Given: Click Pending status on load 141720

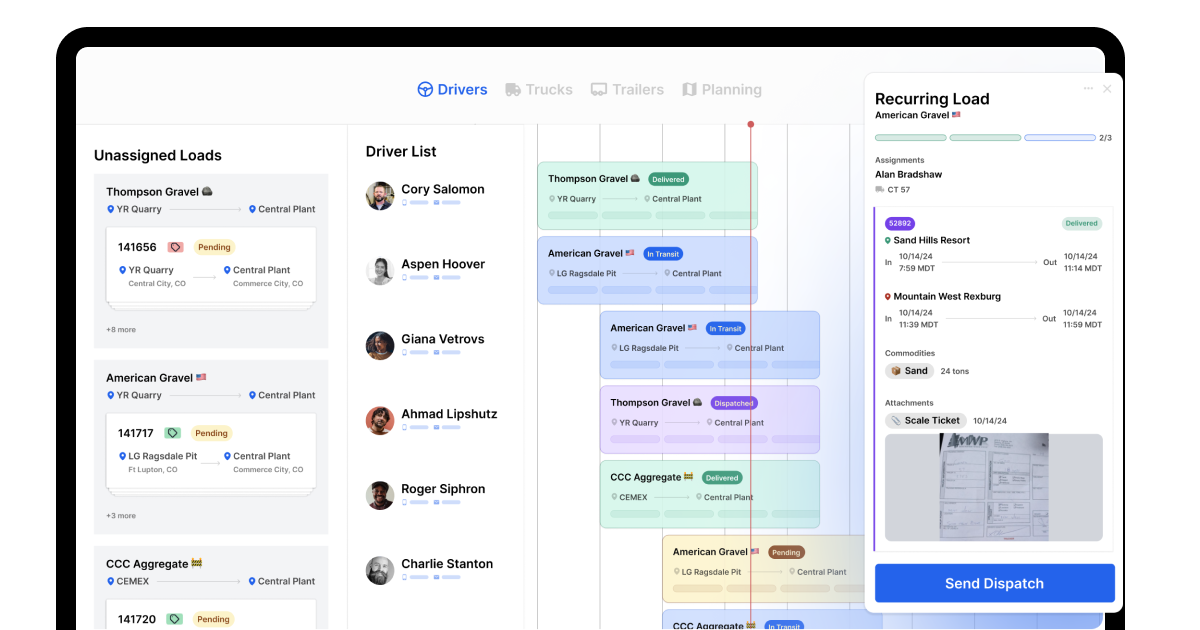Looking at the screenshot, I should (x=214, y=619).
